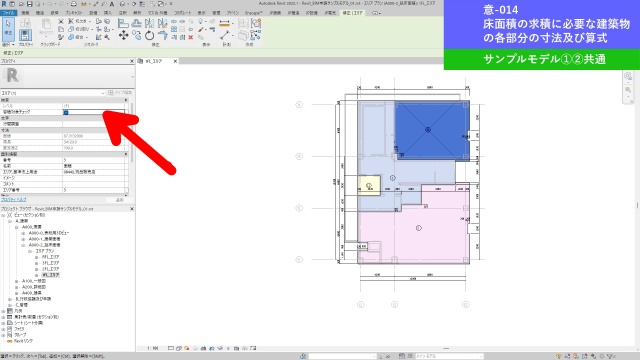Select the Mirror pick axis tool
This screenshot has height=360, width=640.
tap(149, 23)
